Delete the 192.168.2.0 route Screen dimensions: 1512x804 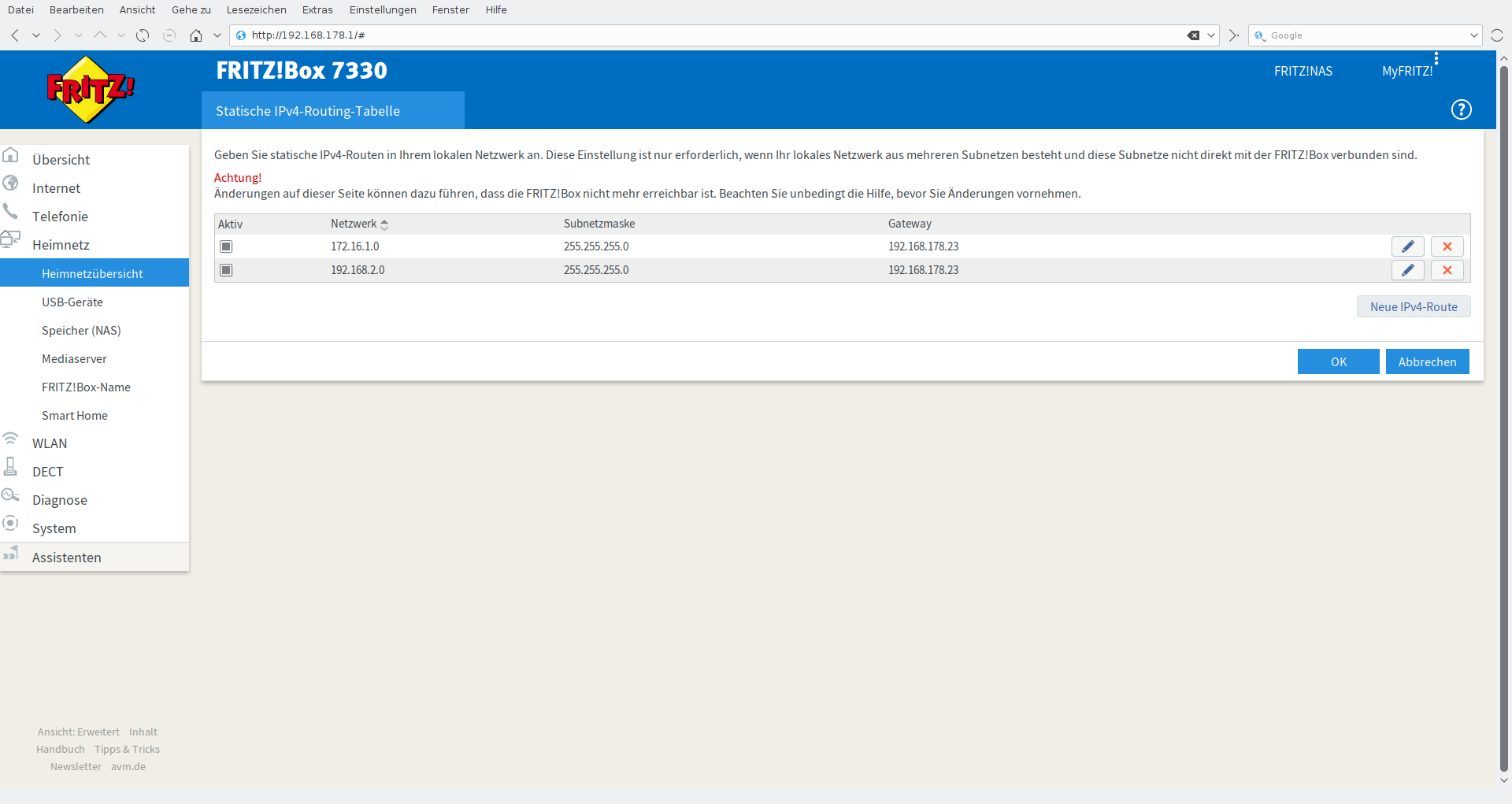coord(1447,270)
